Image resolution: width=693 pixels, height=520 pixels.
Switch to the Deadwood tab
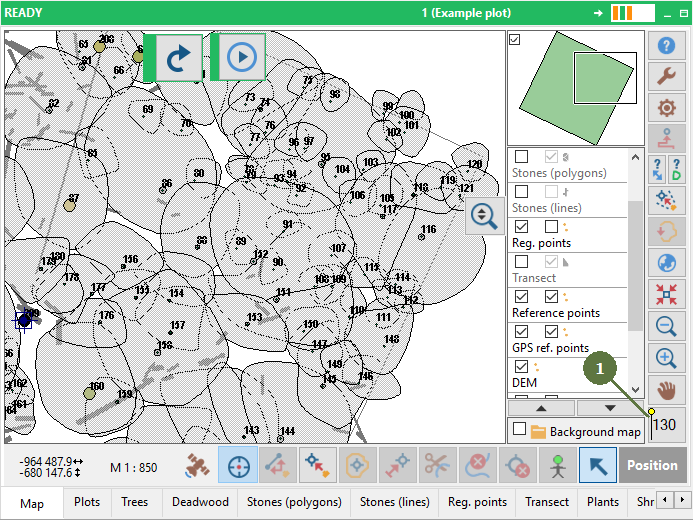200,502
